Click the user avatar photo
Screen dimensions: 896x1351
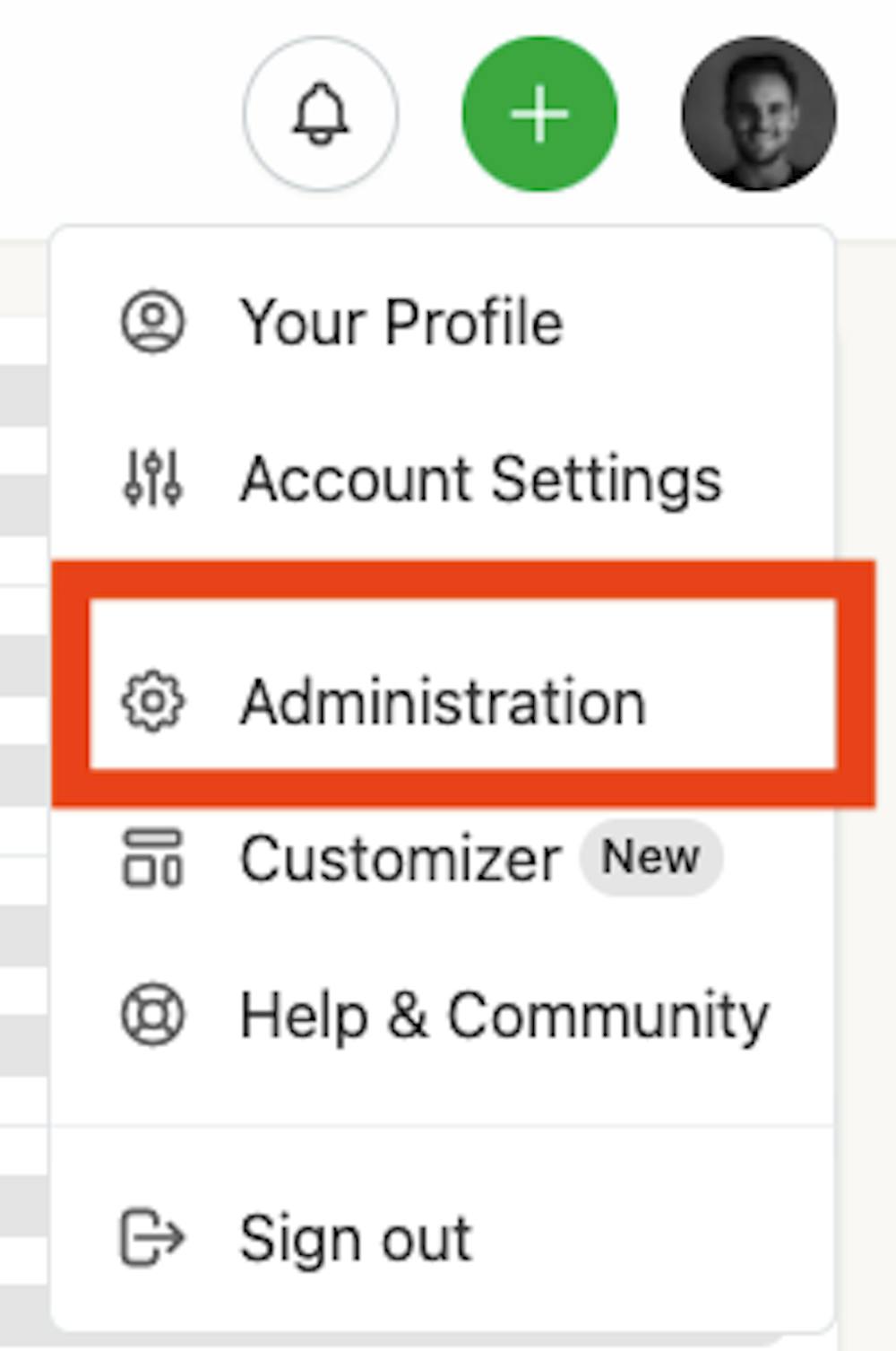point(759,114)
